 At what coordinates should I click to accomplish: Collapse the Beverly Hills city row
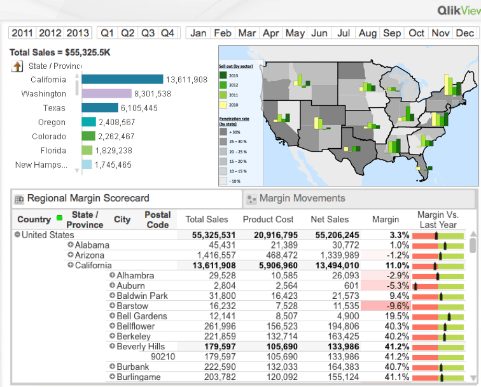pyautogui.click(x=112, y=346)
